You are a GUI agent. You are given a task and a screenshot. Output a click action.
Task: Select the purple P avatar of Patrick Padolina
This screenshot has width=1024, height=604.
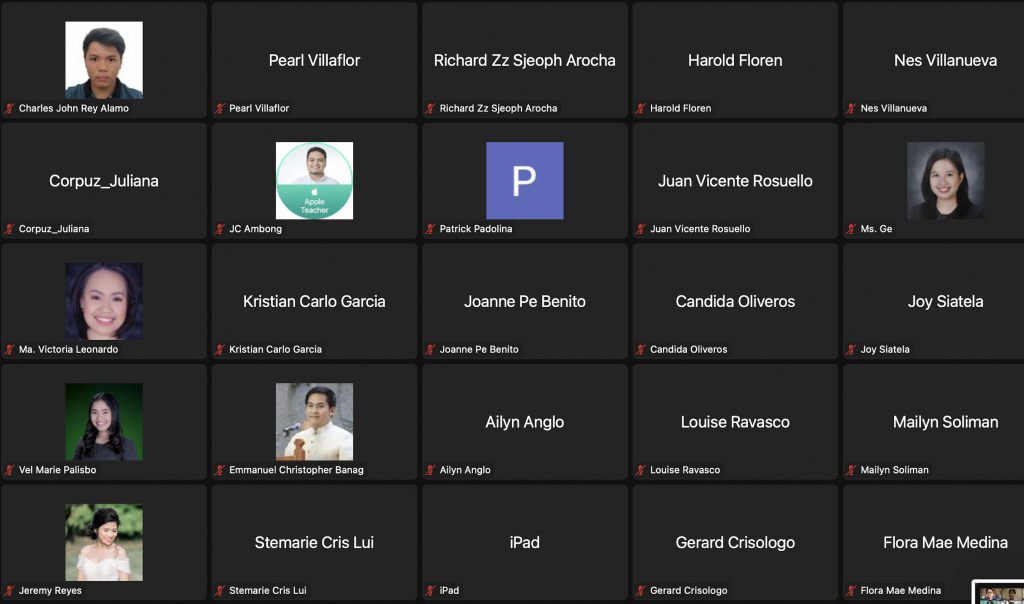click(x=524, y=181)
